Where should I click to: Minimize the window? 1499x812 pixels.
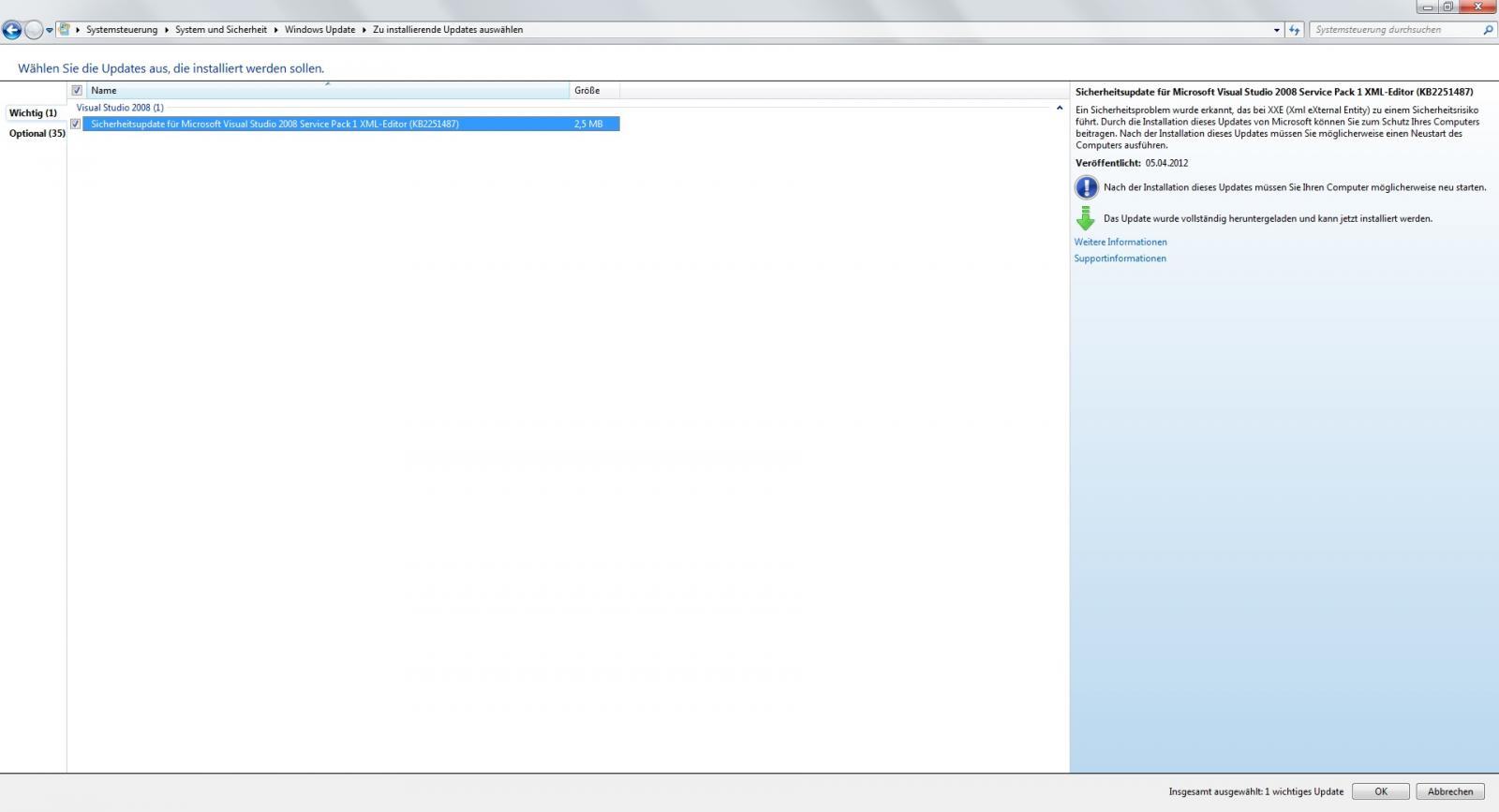(1427, 7)
